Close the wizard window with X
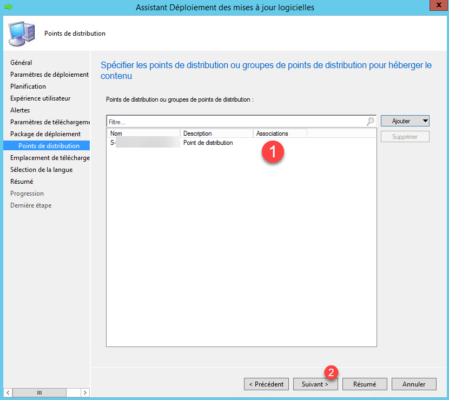The image size is (449, 400). click(439, 5)
